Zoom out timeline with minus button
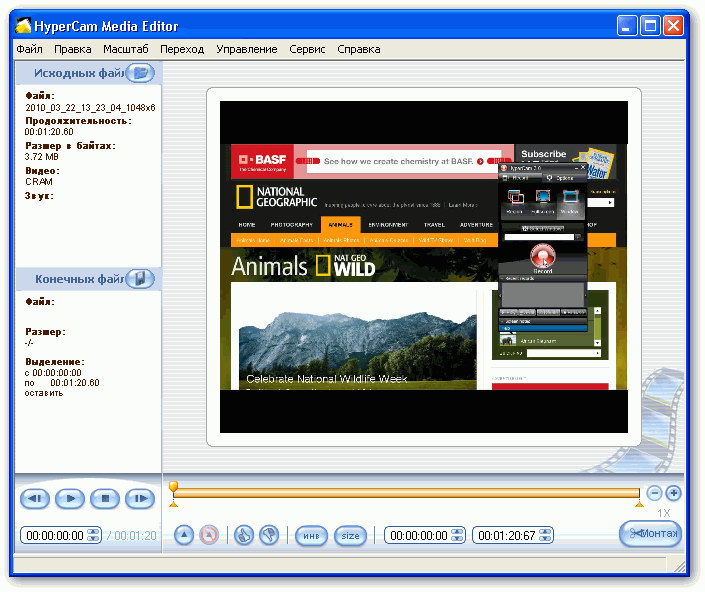This screenshot has height=592, width=705. coord(655,493)
